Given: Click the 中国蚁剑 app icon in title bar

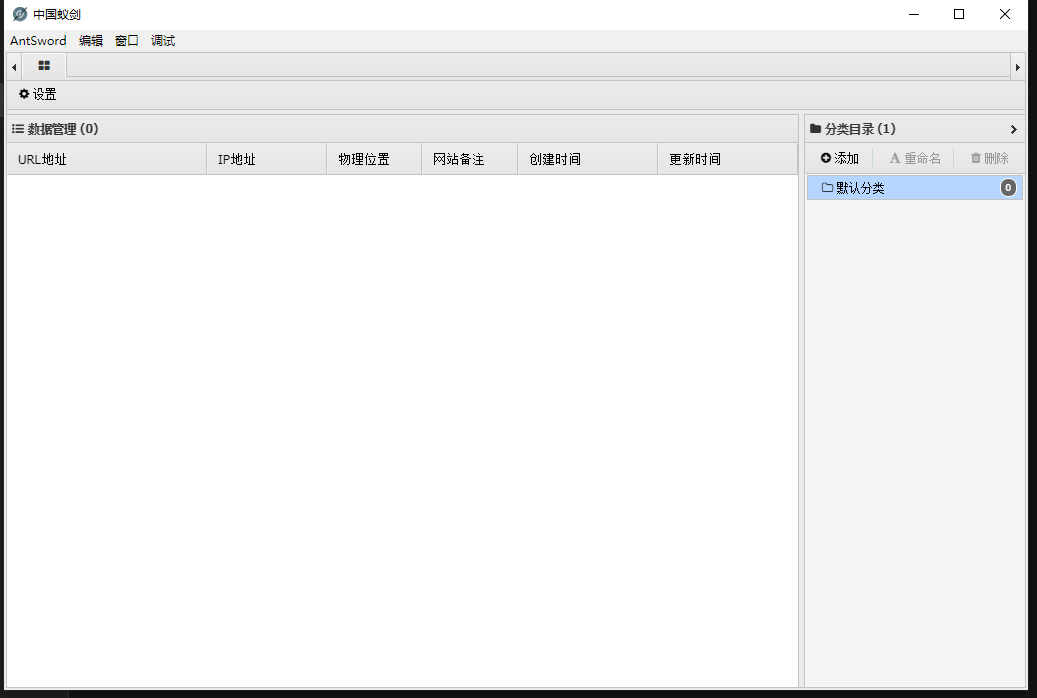Looking at the screenshot, I should pyautogui.click(x=20, y=14).
